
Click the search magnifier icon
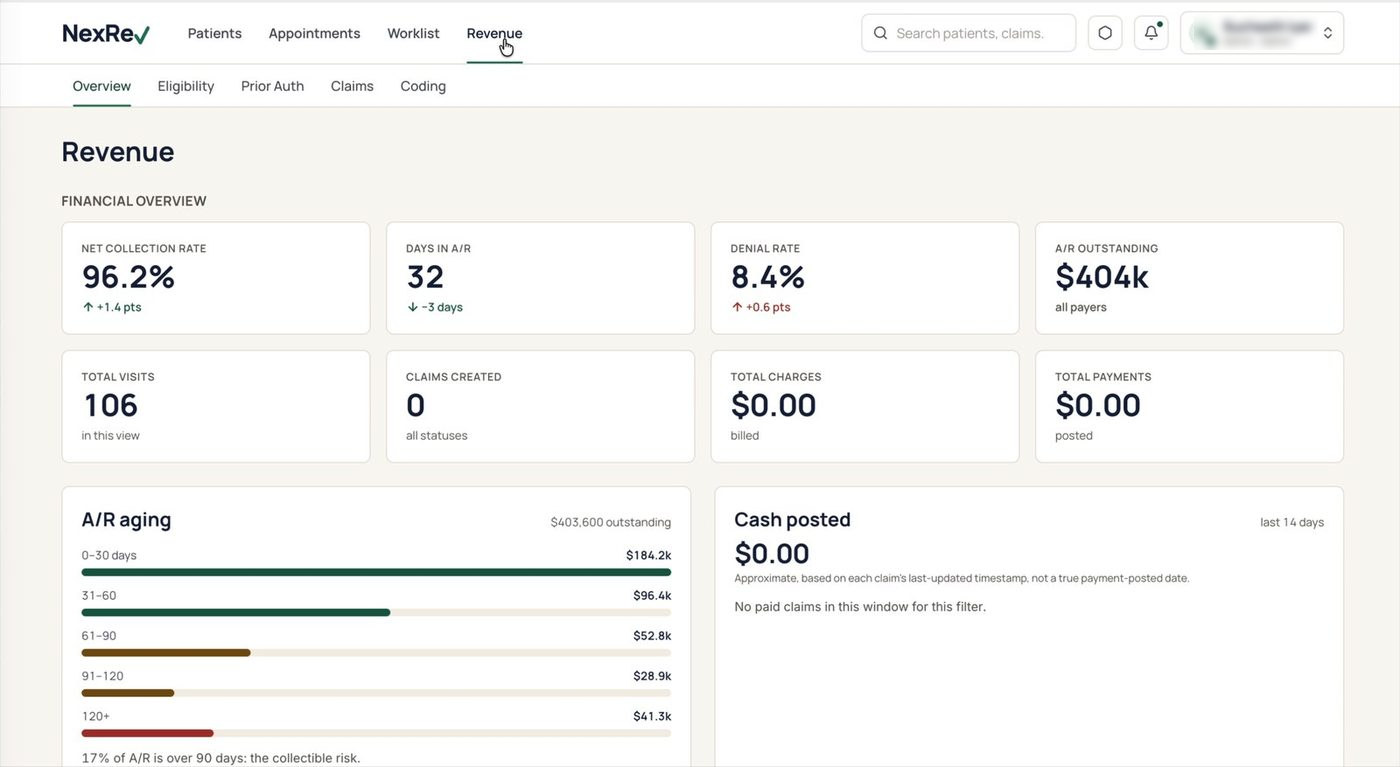tap(880, 33)
